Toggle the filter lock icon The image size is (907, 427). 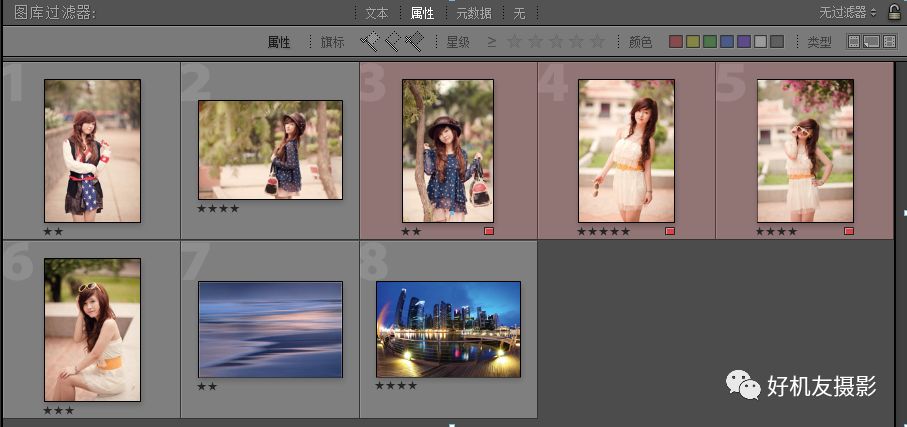point(894,12)
